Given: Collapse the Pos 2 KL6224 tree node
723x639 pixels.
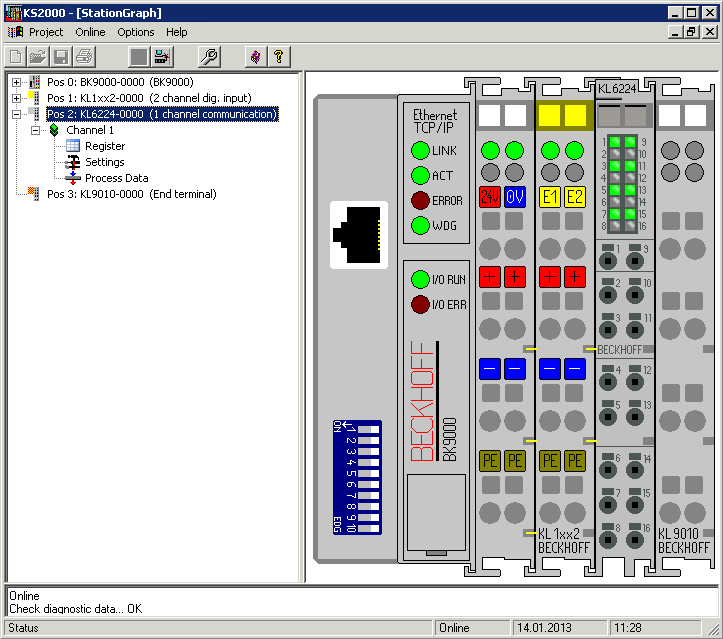Looking at the screenshot, I should pos(17,114).
